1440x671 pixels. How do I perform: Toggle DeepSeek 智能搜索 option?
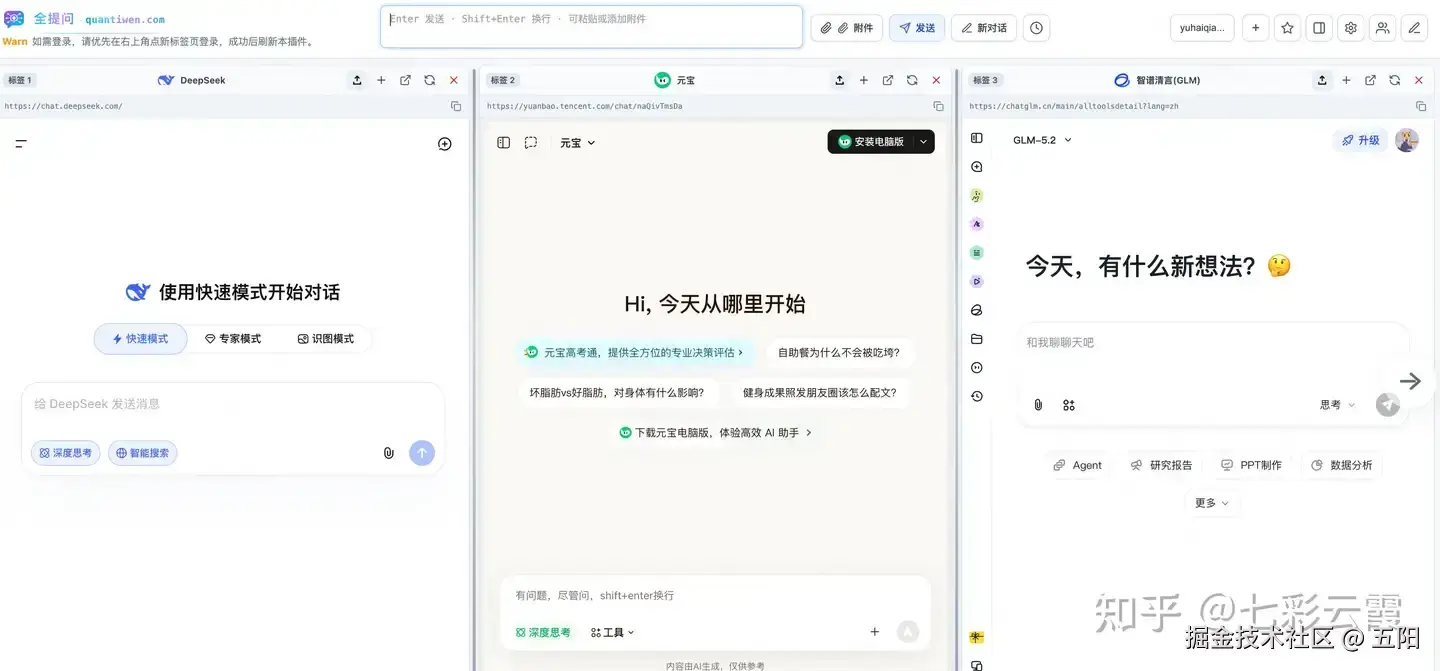pos(142,453)
